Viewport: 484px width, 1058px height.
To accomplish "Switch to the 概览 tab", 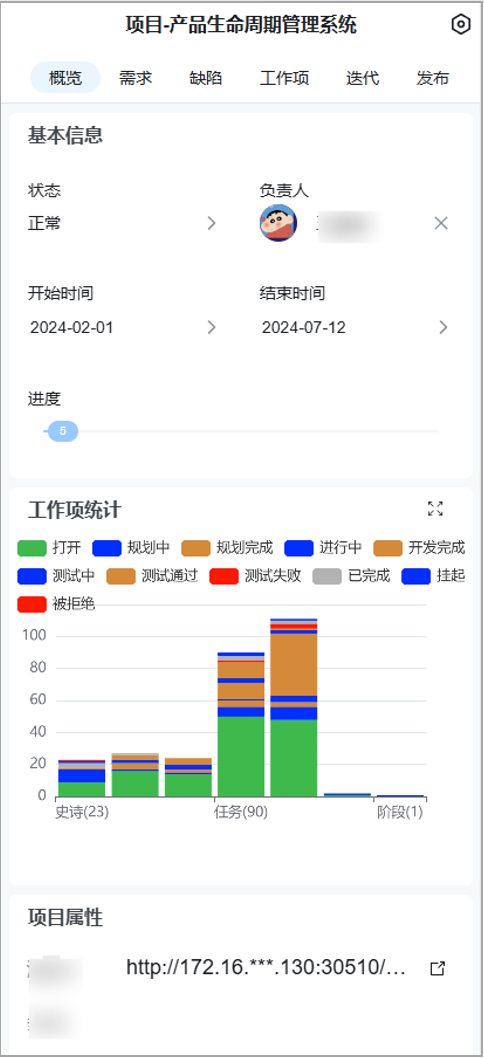I will 65,78.
